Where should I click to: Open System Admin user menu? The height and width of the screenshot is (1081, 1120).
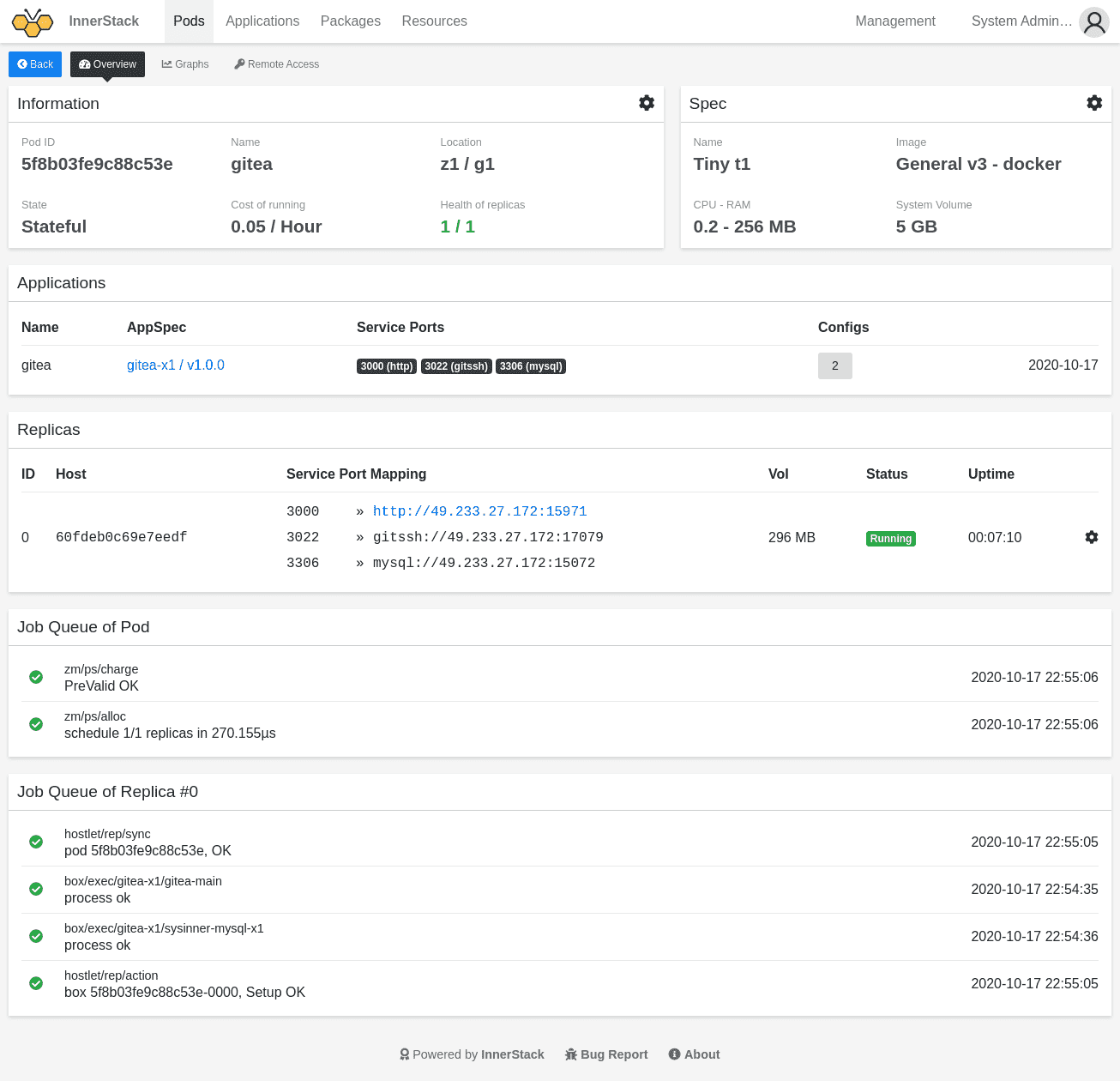[1021, 21]
